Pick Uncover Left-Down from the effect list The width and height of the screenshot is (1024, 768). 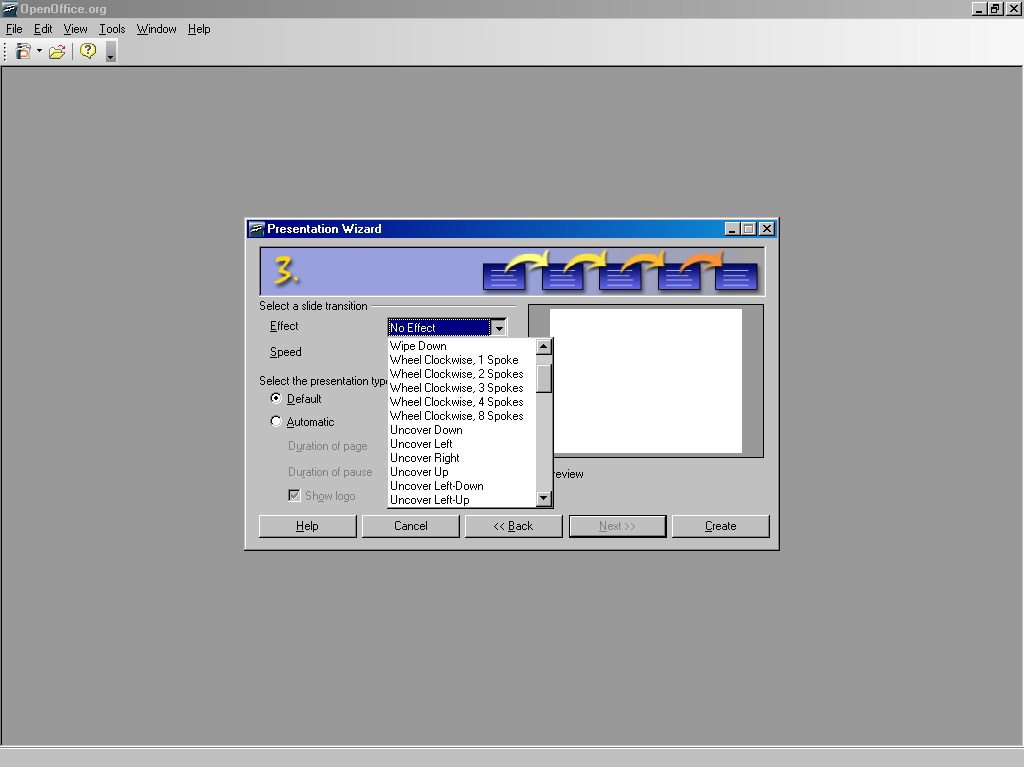point(436,486)
